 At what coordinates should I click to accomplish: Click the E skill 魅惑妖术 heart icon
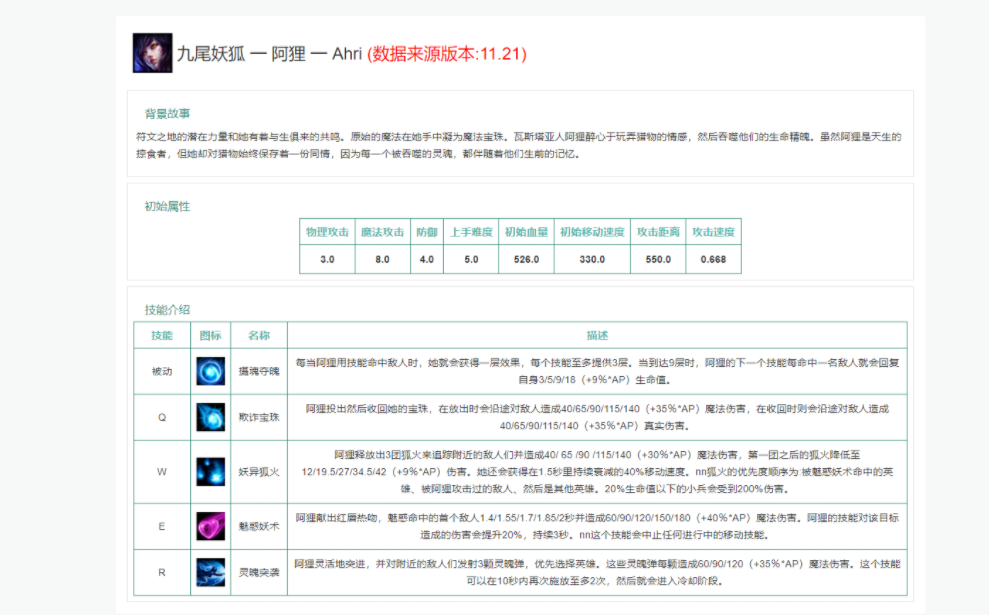click(x=211, y=526)
